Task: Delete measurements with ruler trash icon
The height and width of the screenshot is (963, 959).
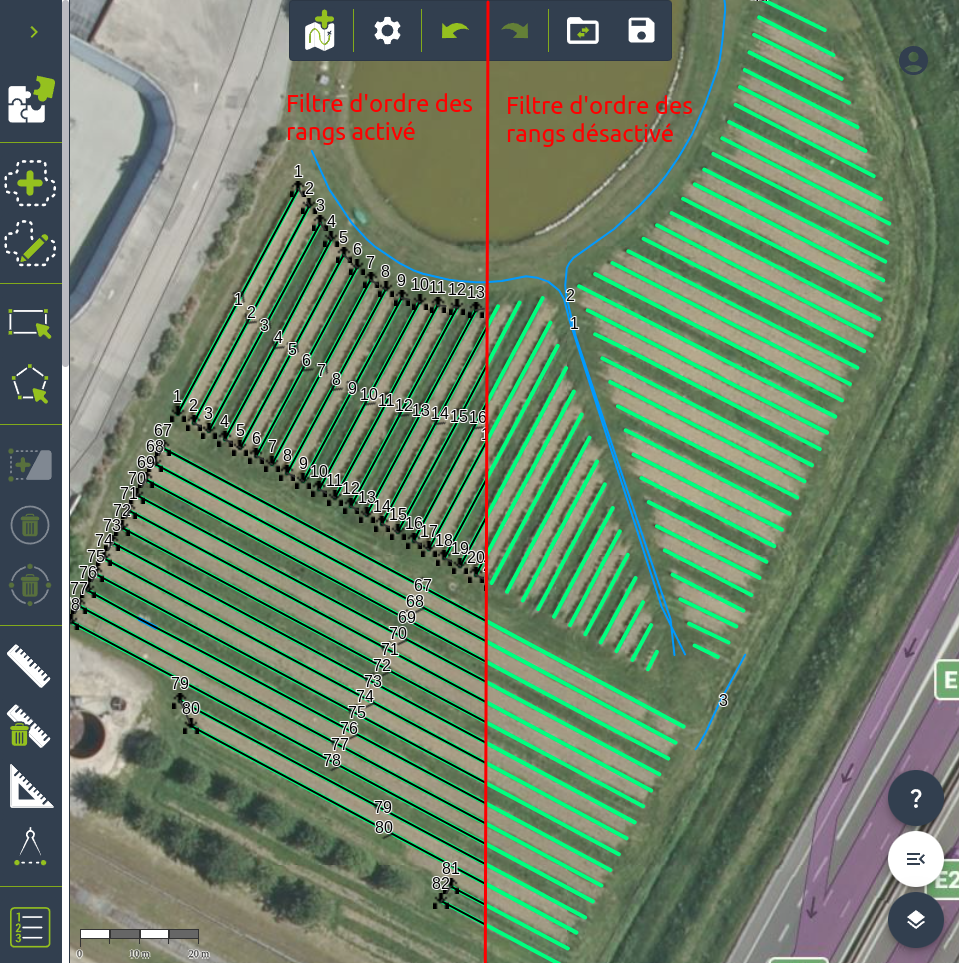Action: 30,727
